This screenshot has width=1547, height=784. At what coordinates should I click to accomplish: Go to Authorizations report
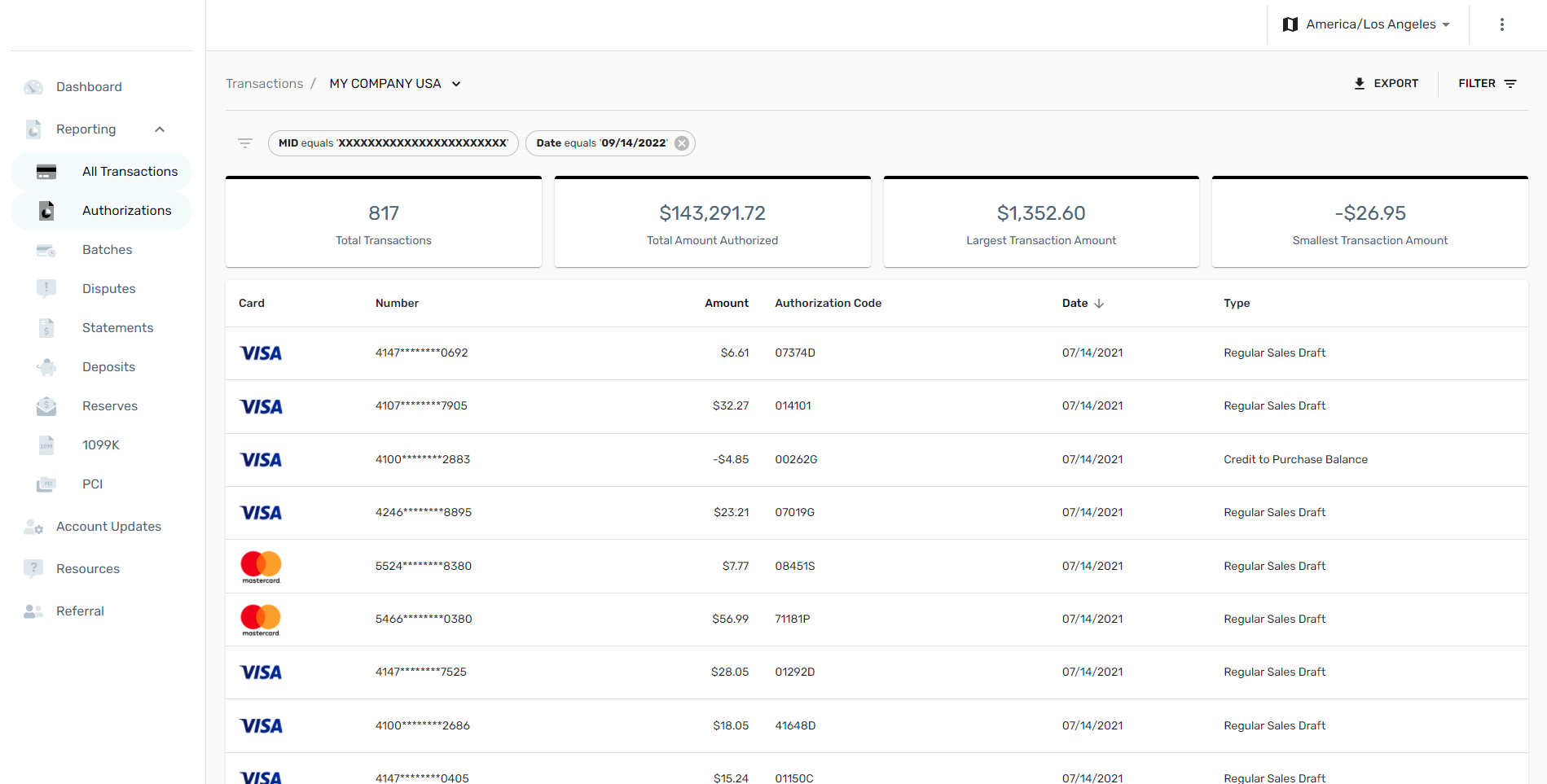tap(102, 211)
